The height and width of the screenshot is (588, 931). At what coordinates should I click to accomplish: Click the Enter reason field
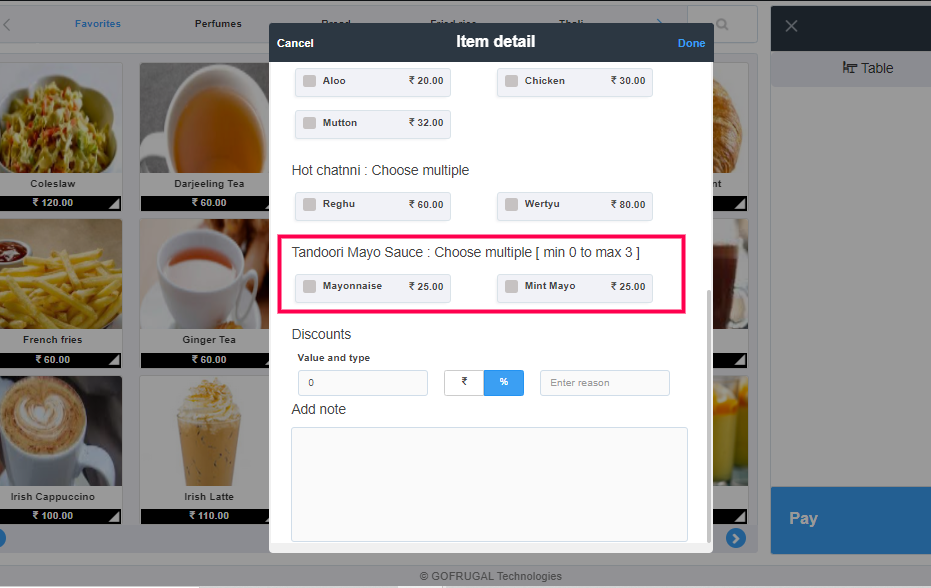[604, 382]
